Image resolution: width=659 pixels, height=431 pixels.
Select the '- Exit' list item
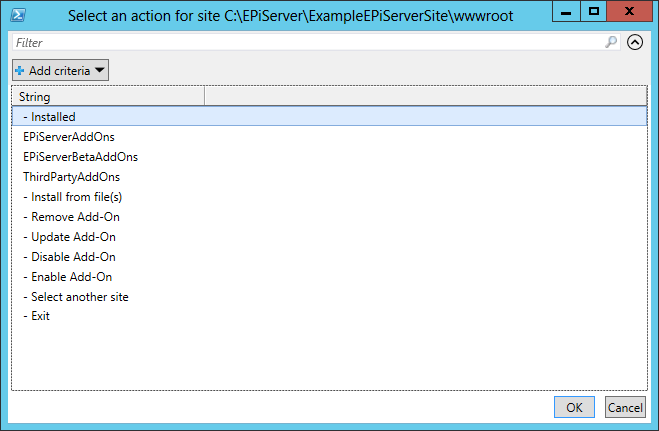(x=37, y=316)
